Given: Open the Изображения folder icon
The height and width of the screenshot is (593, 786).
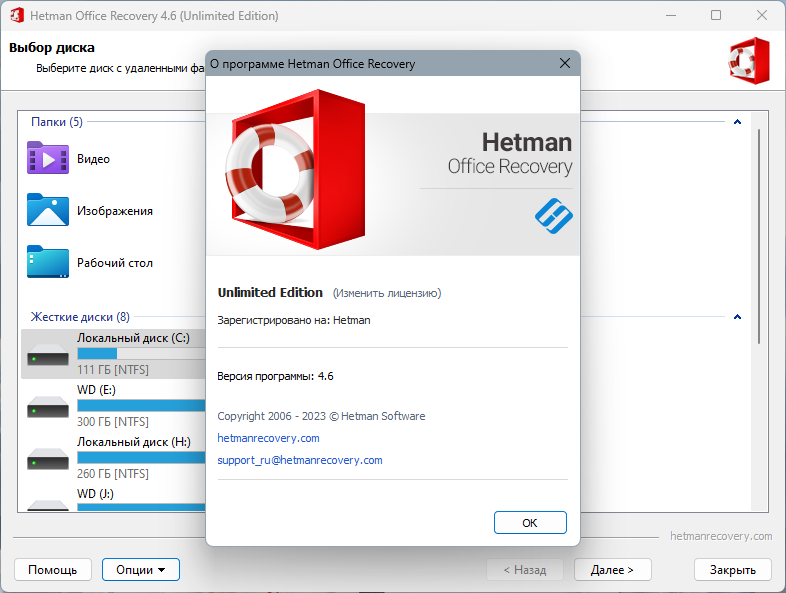Looking at the screenshot, I should click(48, 210).
